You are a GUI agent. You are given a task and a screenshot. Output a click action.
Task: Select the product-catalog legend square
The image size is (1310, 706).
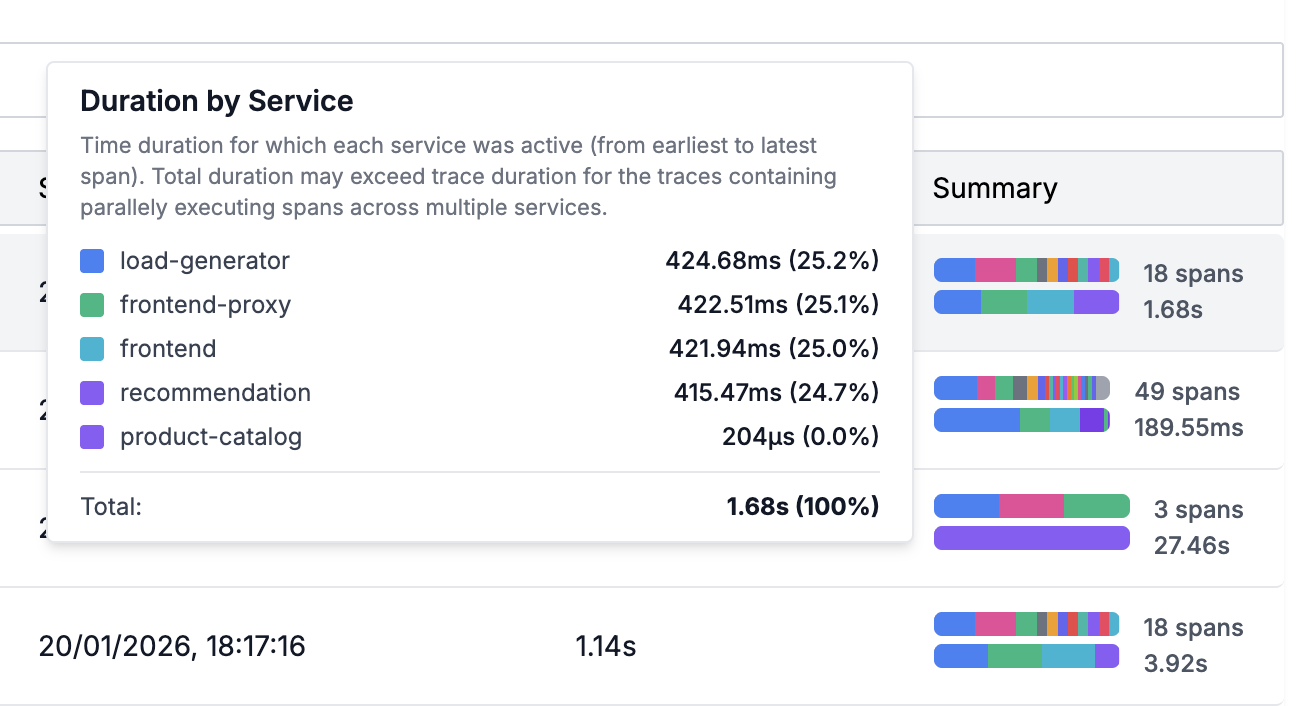coord(91,436)
